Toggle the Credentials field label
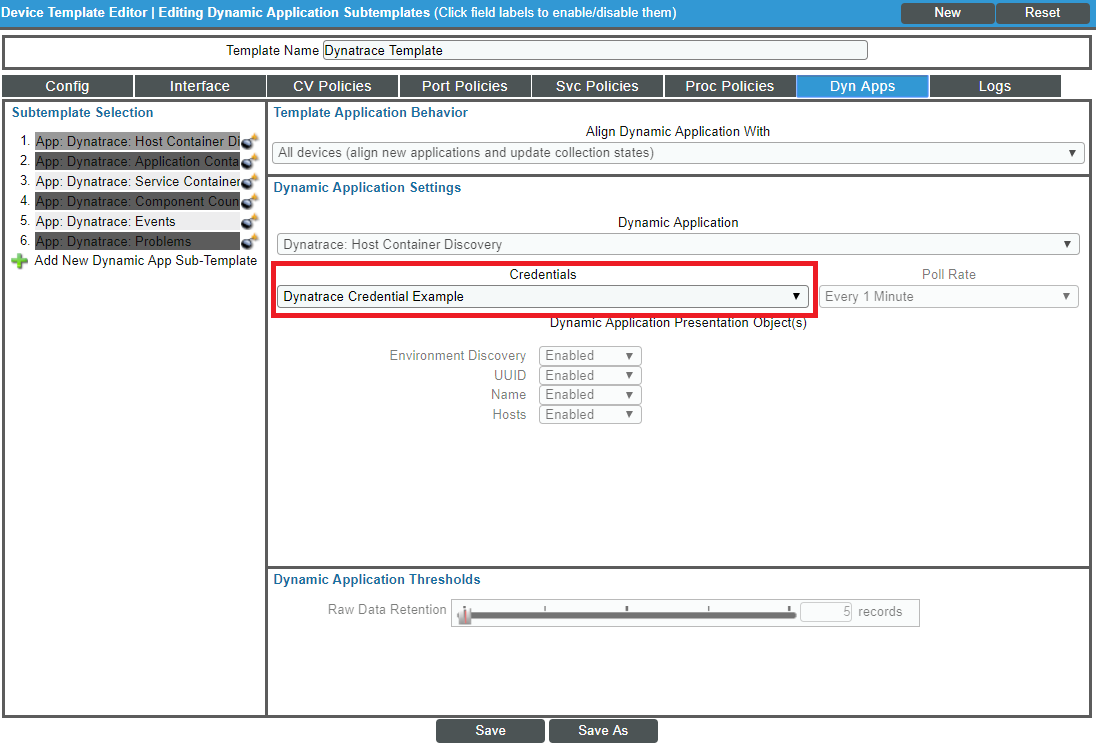The height and width of the screenshot is (747, 1096). [542, 275]
